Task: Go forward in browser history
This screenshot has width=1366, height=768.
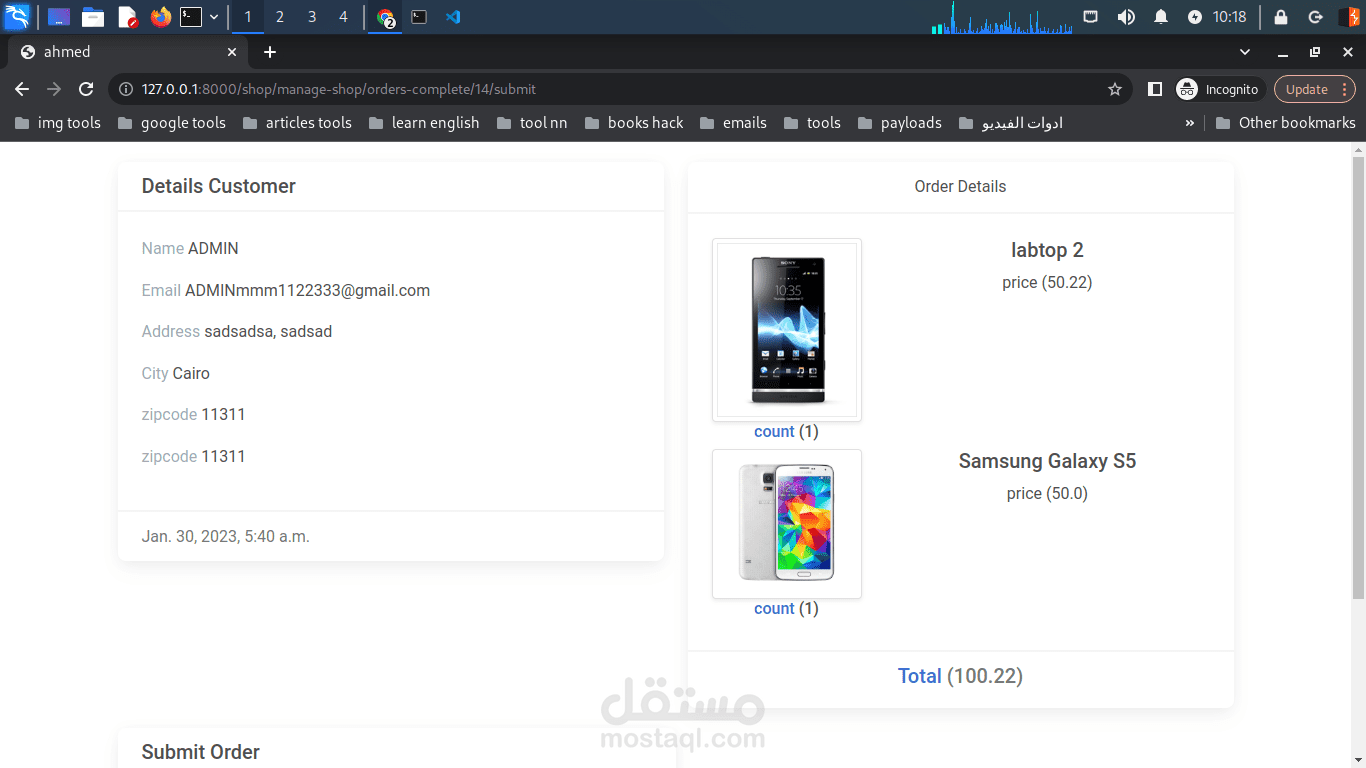Action: (54, 89)
